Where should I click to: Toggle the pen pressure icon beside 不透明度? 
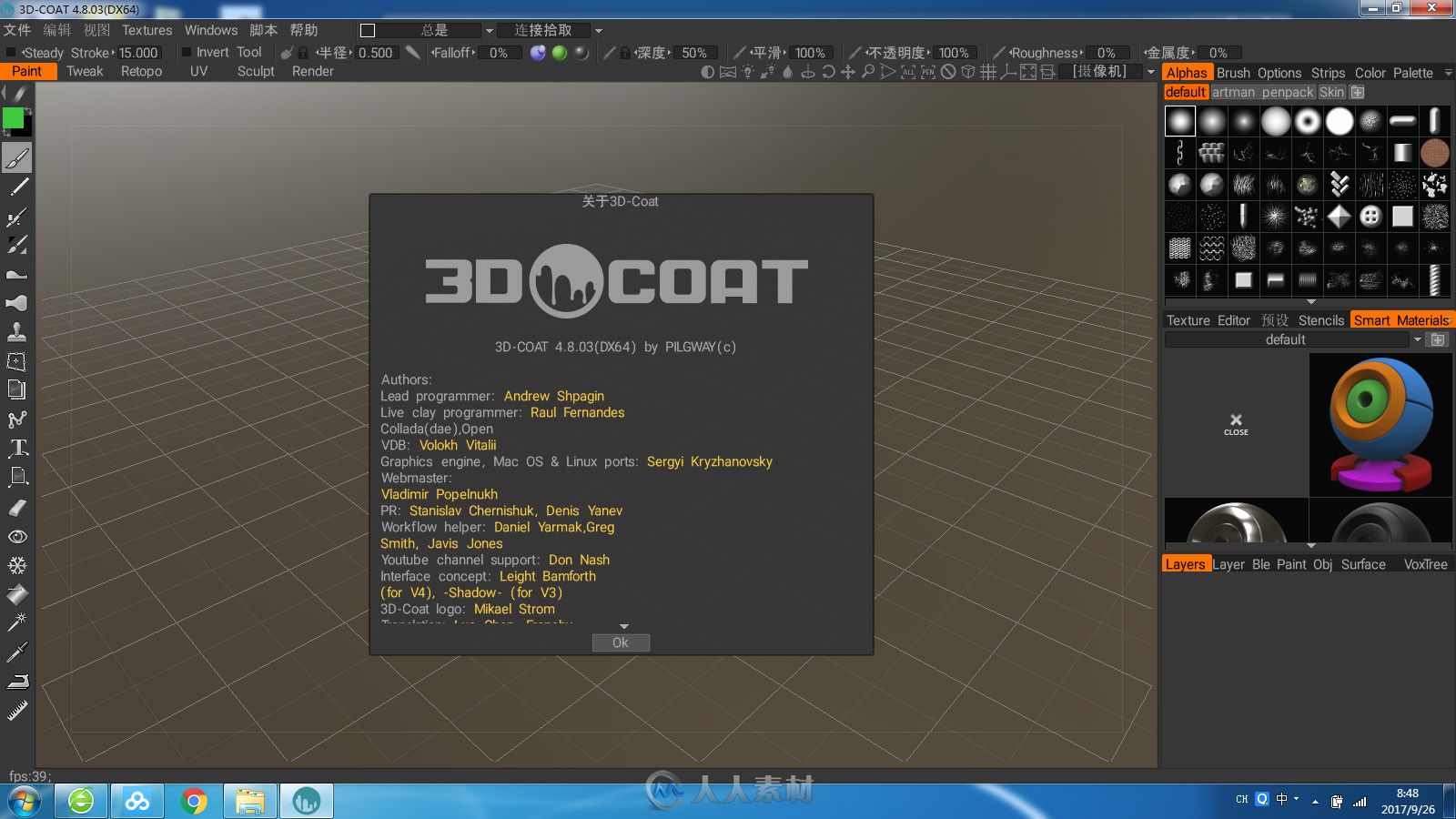(854, 53)
